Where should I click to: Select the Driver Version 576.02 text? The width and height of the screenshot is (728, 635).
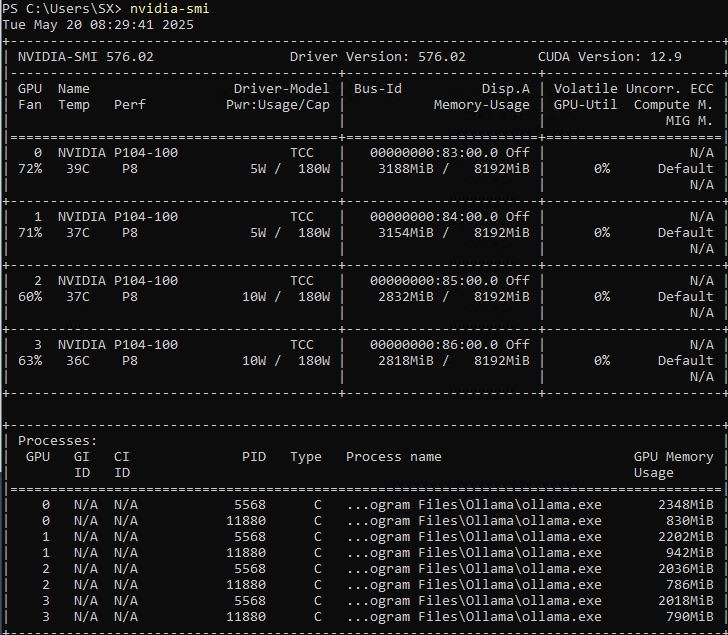point(377,57)
